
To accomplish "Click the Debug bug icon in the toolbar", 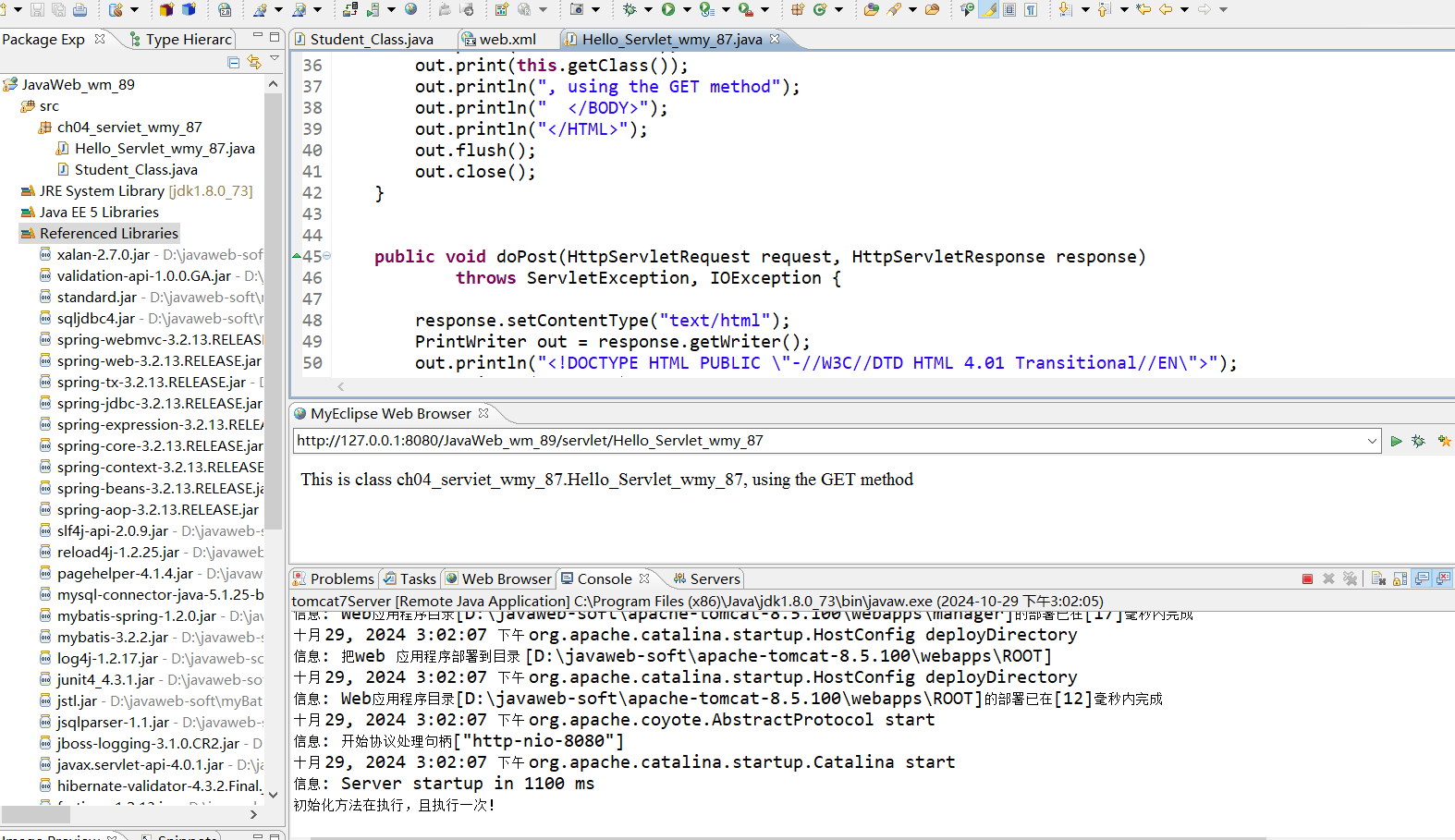I will (630, 9).
